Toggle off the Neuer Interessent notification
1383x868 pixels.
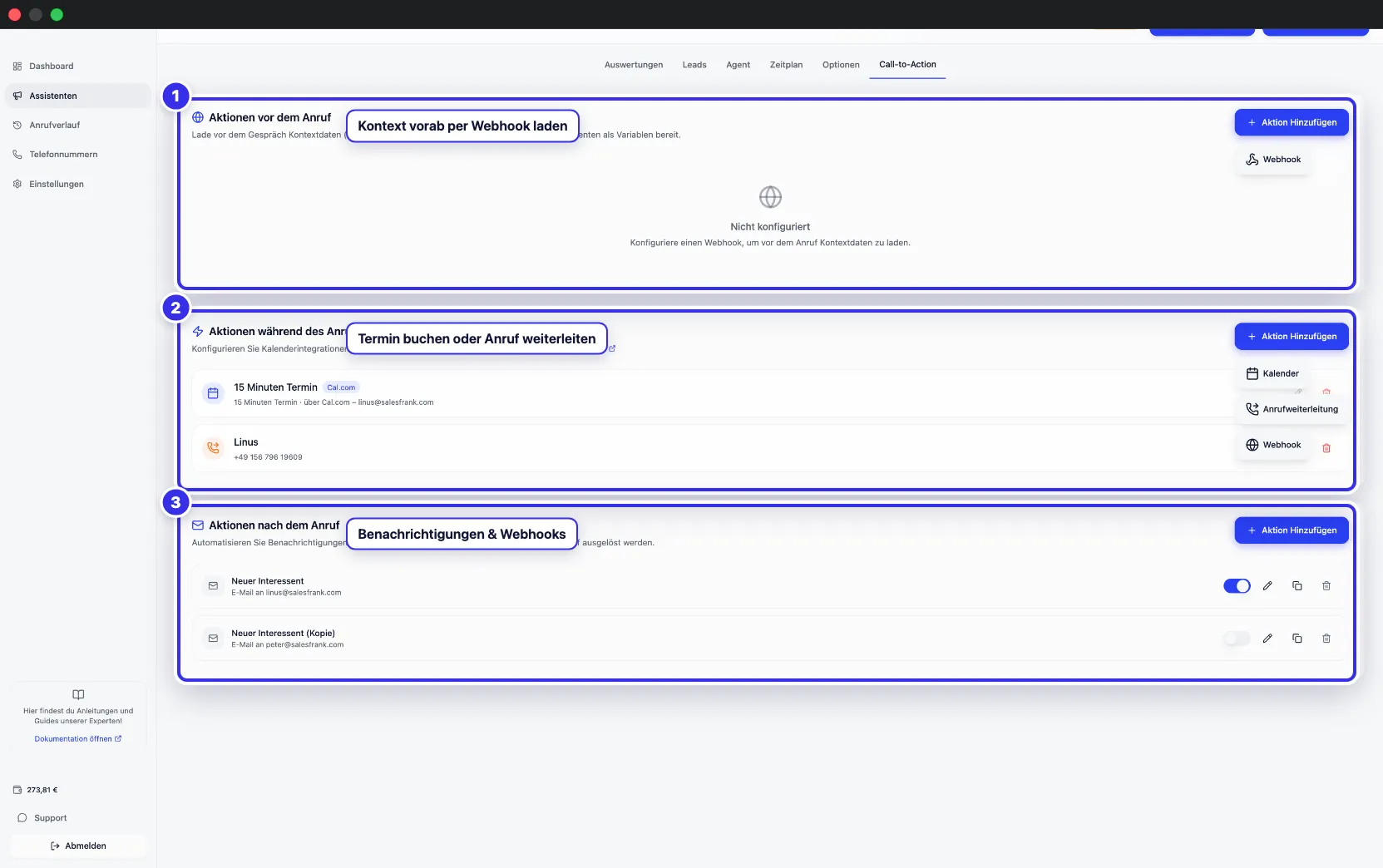[x=1237, y=586]
